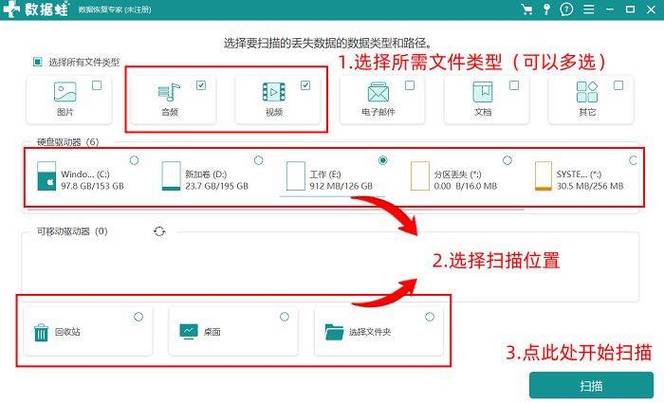Click the 回收站 recycle bin icon

click(x=41, y=332)
